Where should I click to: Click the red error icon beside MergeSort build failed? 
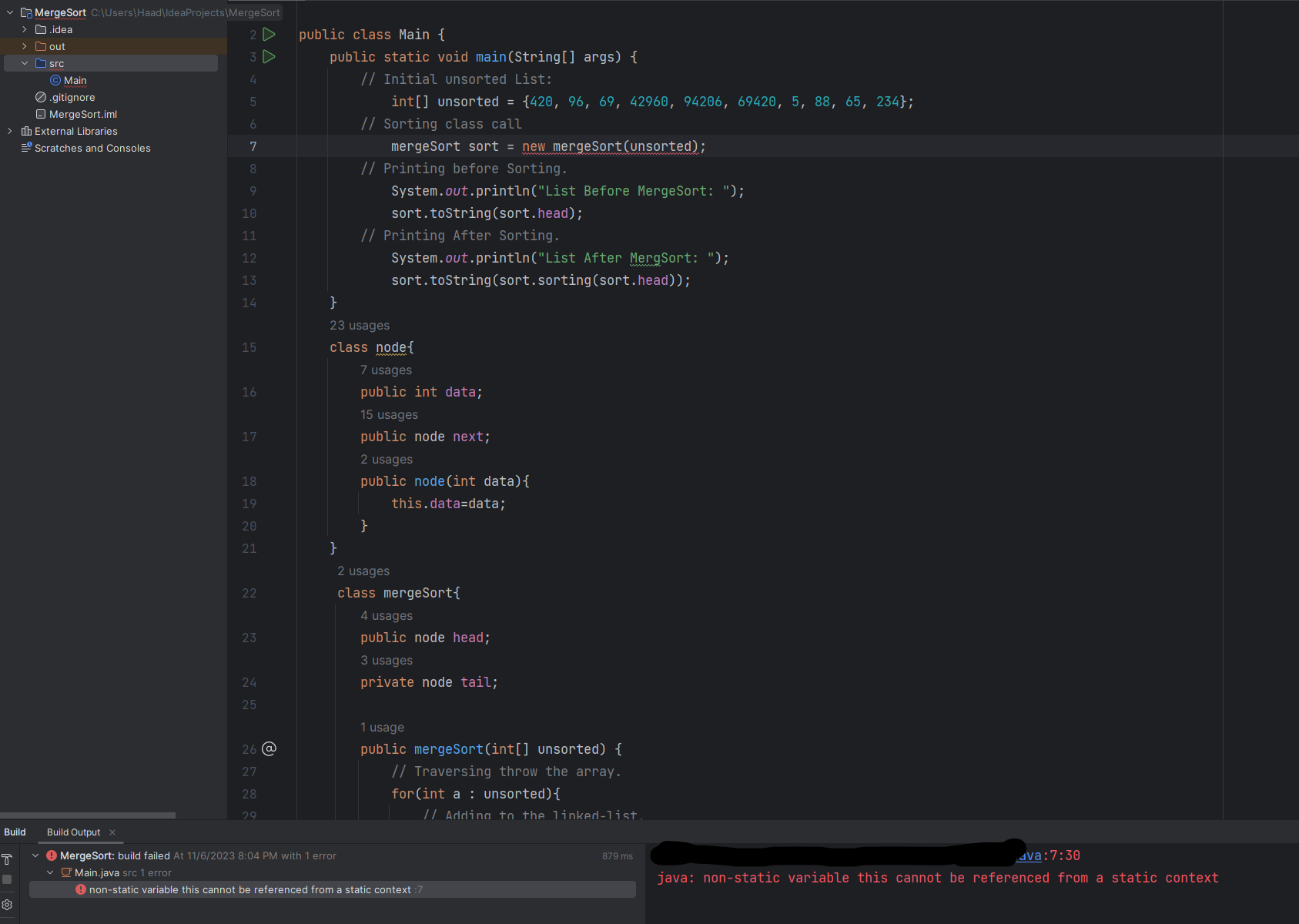pyautogui.click(x=52, y=855)
